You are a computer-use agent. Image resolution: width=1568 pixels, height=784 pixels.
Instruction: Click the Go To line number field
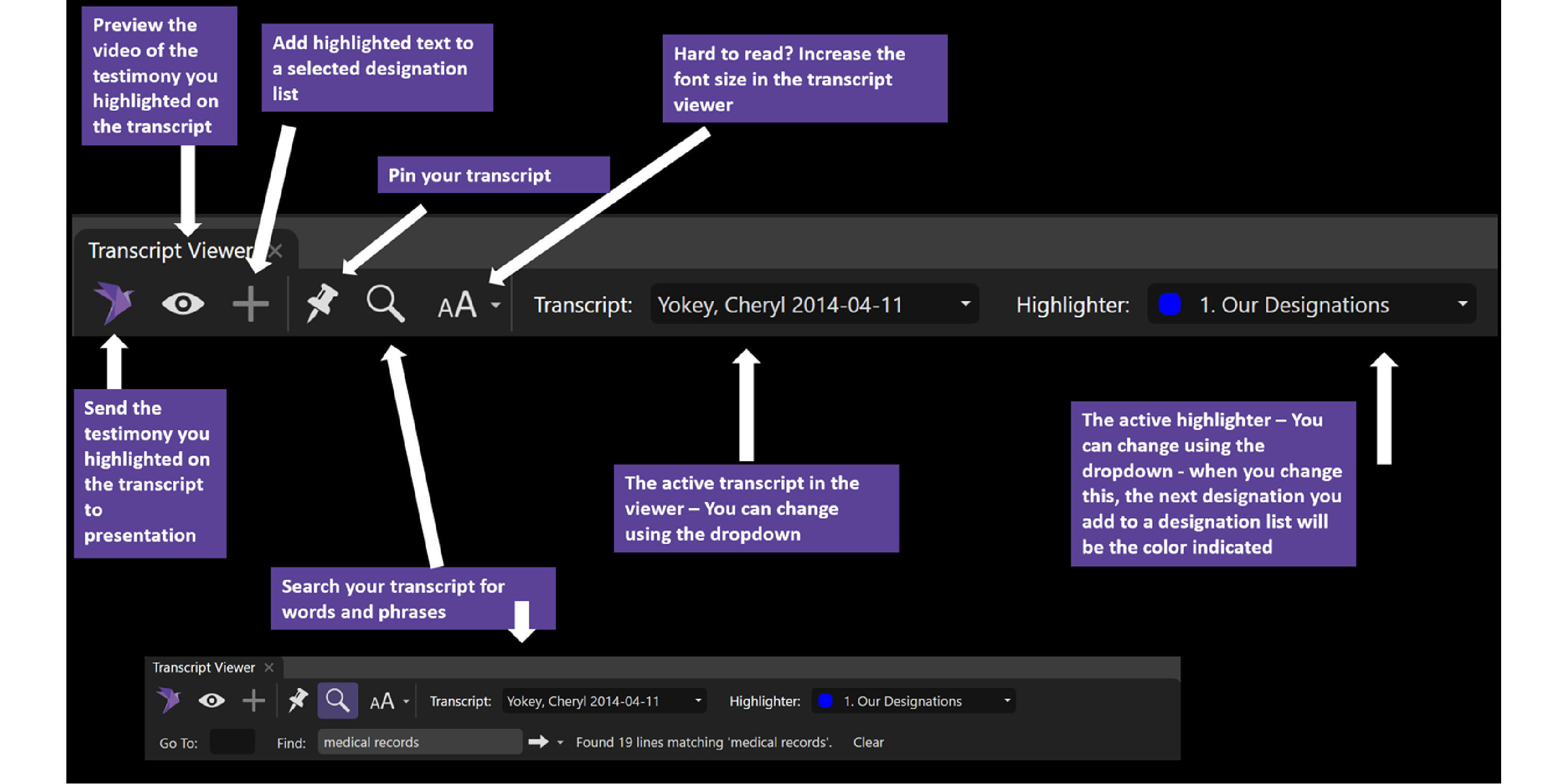pos(232,742)
